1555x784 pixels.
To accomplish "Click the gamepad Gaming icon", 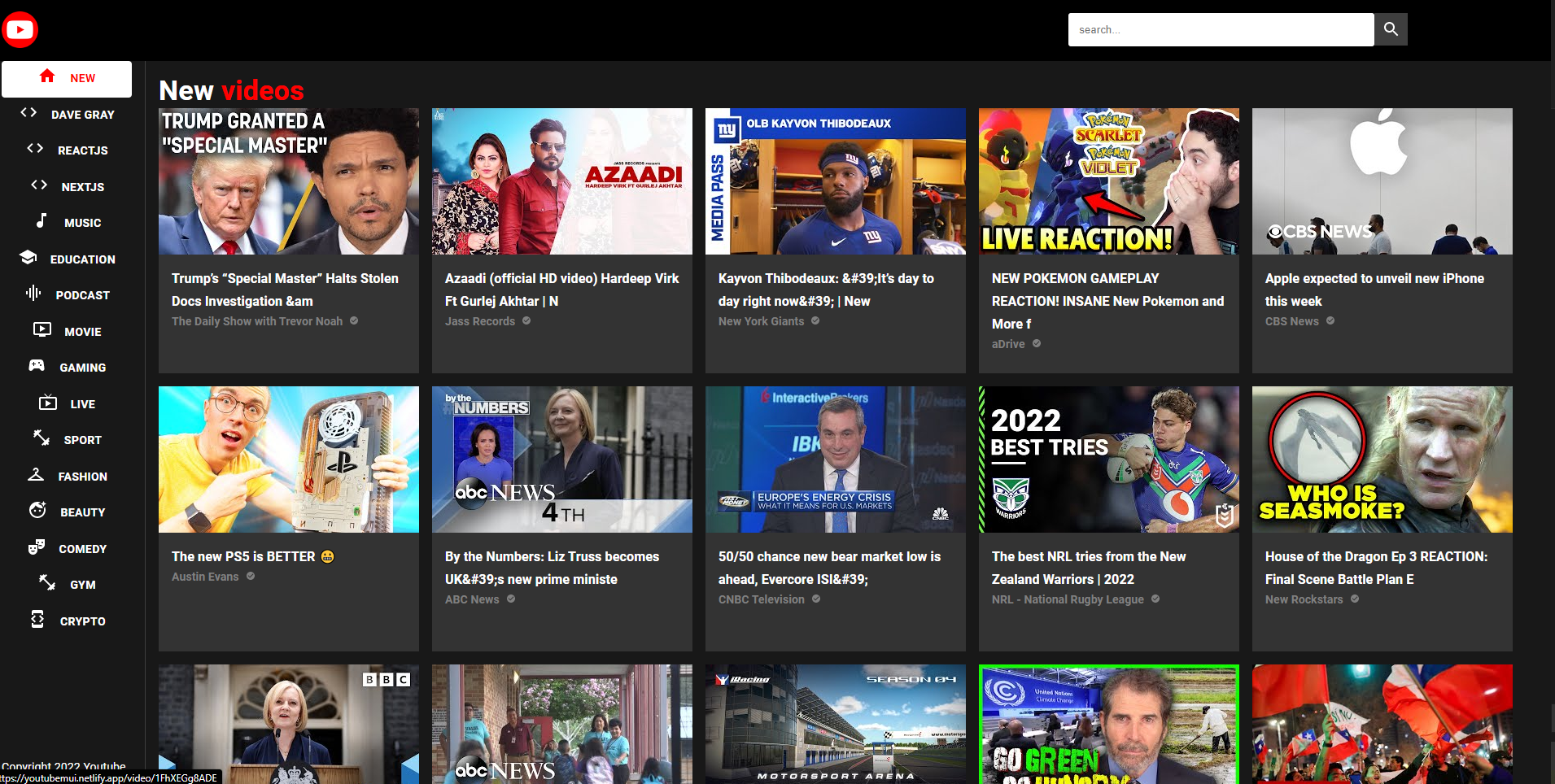I will [37, 365].
